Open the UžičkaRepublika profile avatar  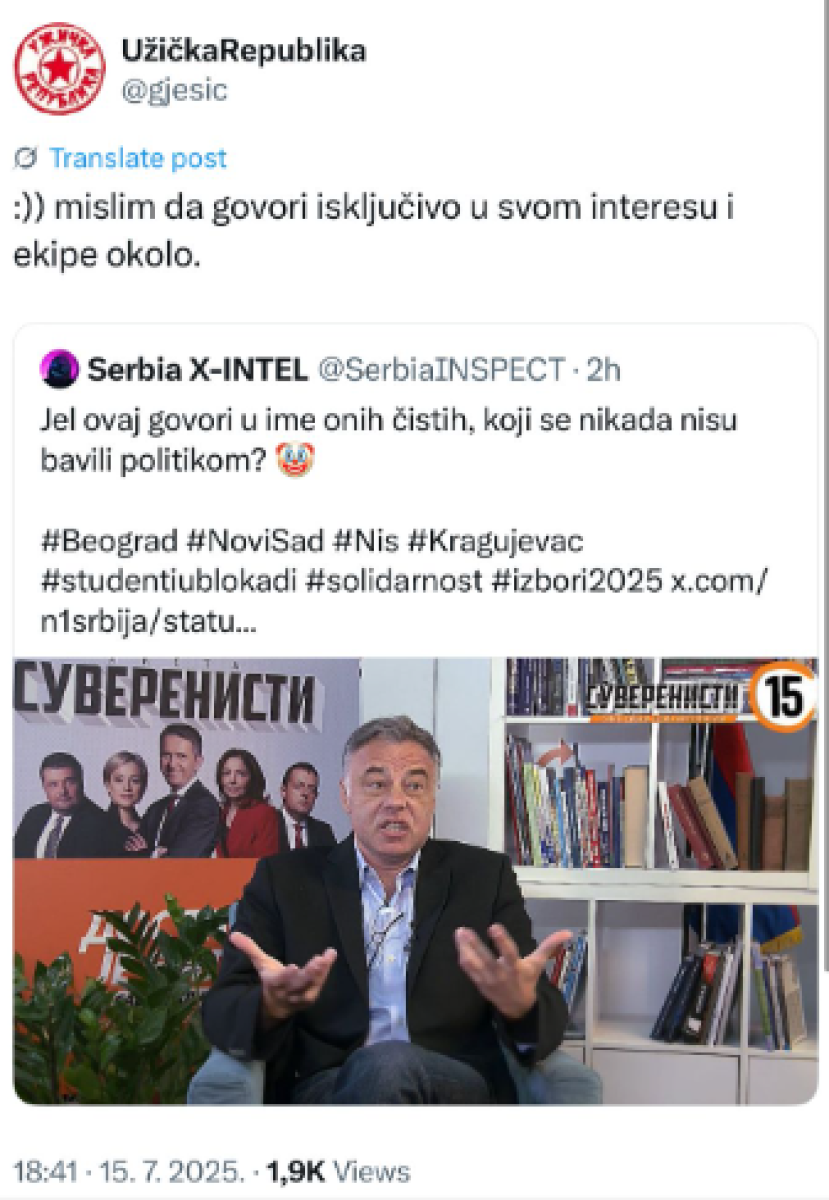[60, 69]
